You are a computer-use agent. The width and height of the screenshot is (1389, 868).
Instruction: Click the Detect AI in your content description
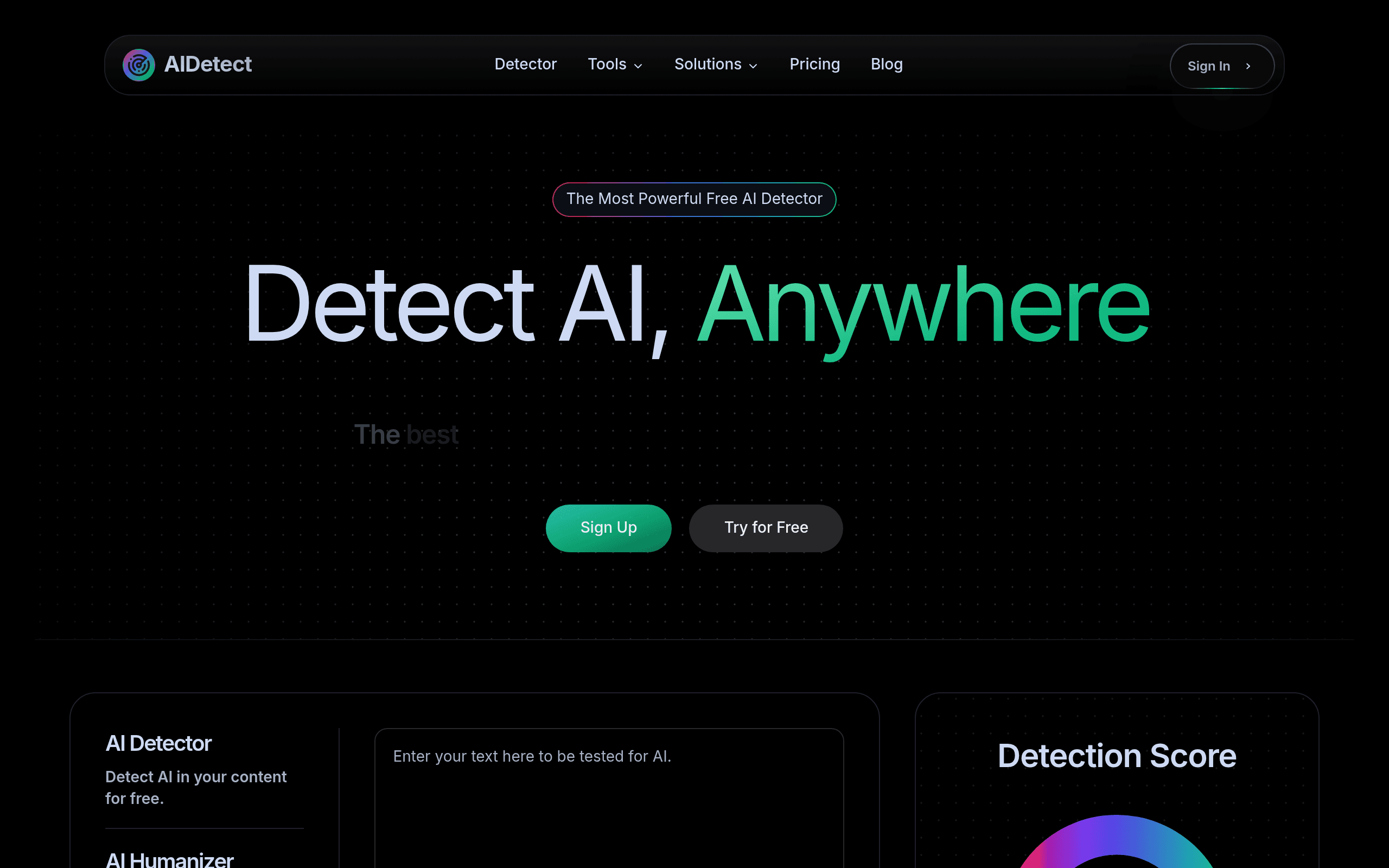tap(196, 788)
